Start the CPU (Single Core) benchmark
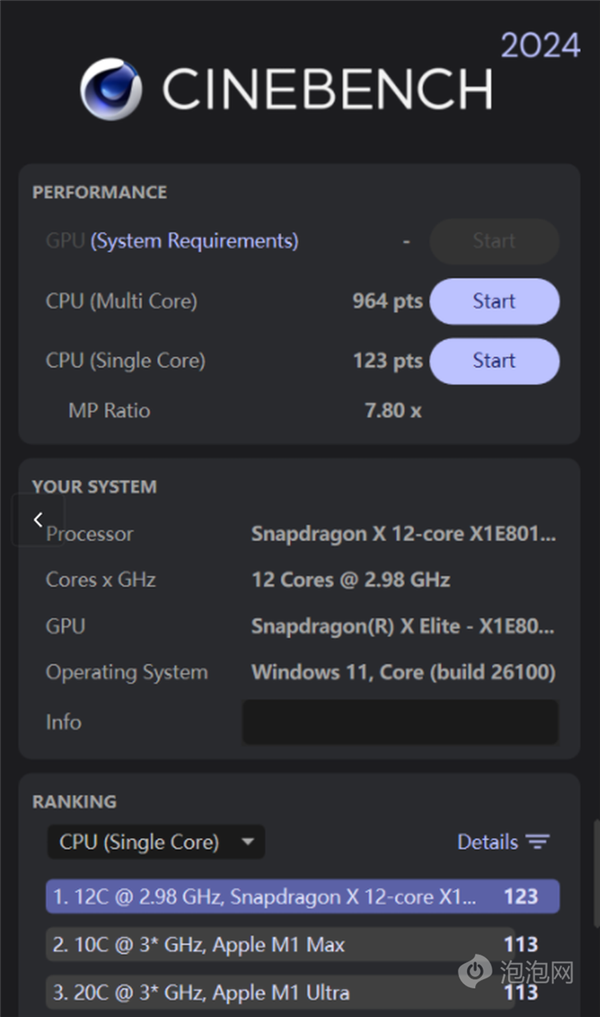 [494, 361]
